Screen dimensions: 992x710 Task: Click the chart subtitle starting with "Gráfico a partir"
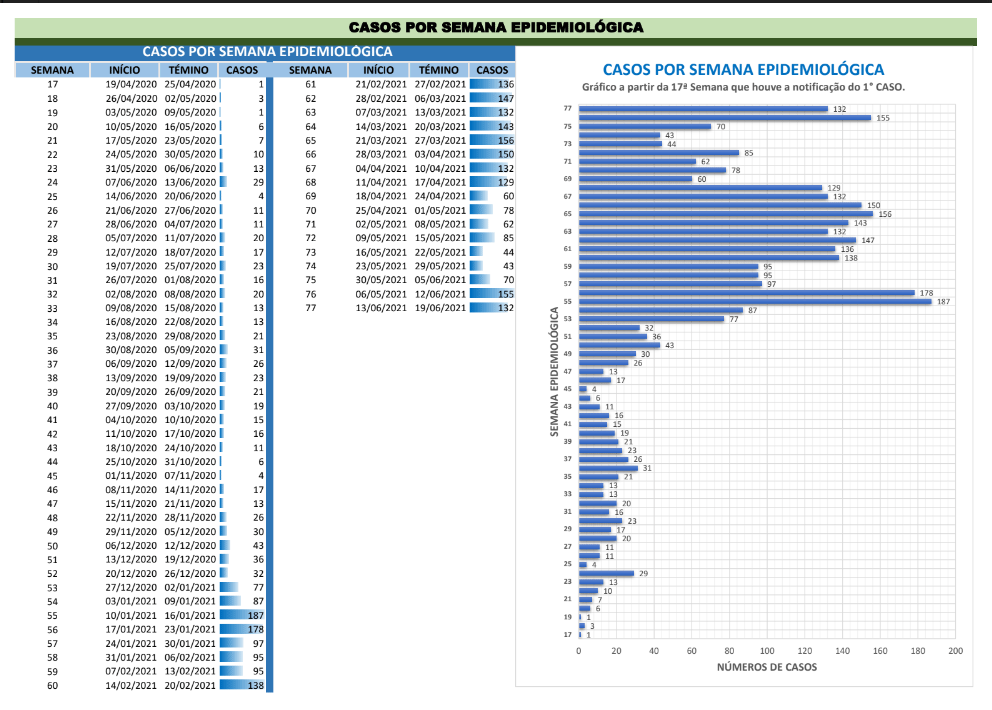coord(743,87)
